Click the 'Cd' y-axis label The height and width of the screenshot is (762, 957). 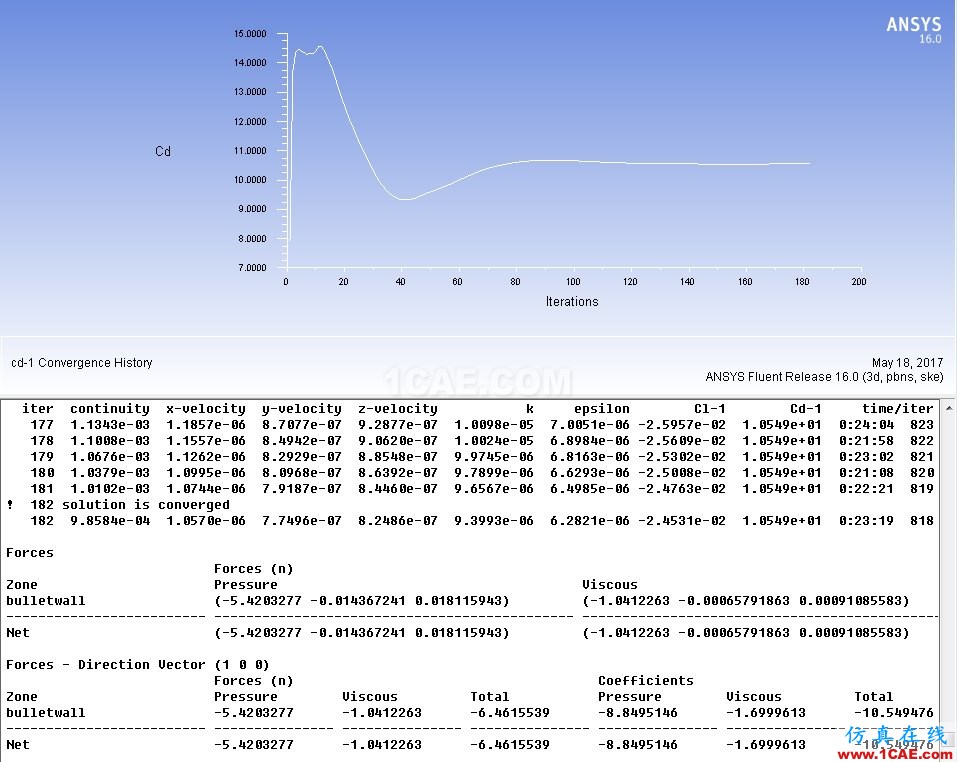(163, 151)
